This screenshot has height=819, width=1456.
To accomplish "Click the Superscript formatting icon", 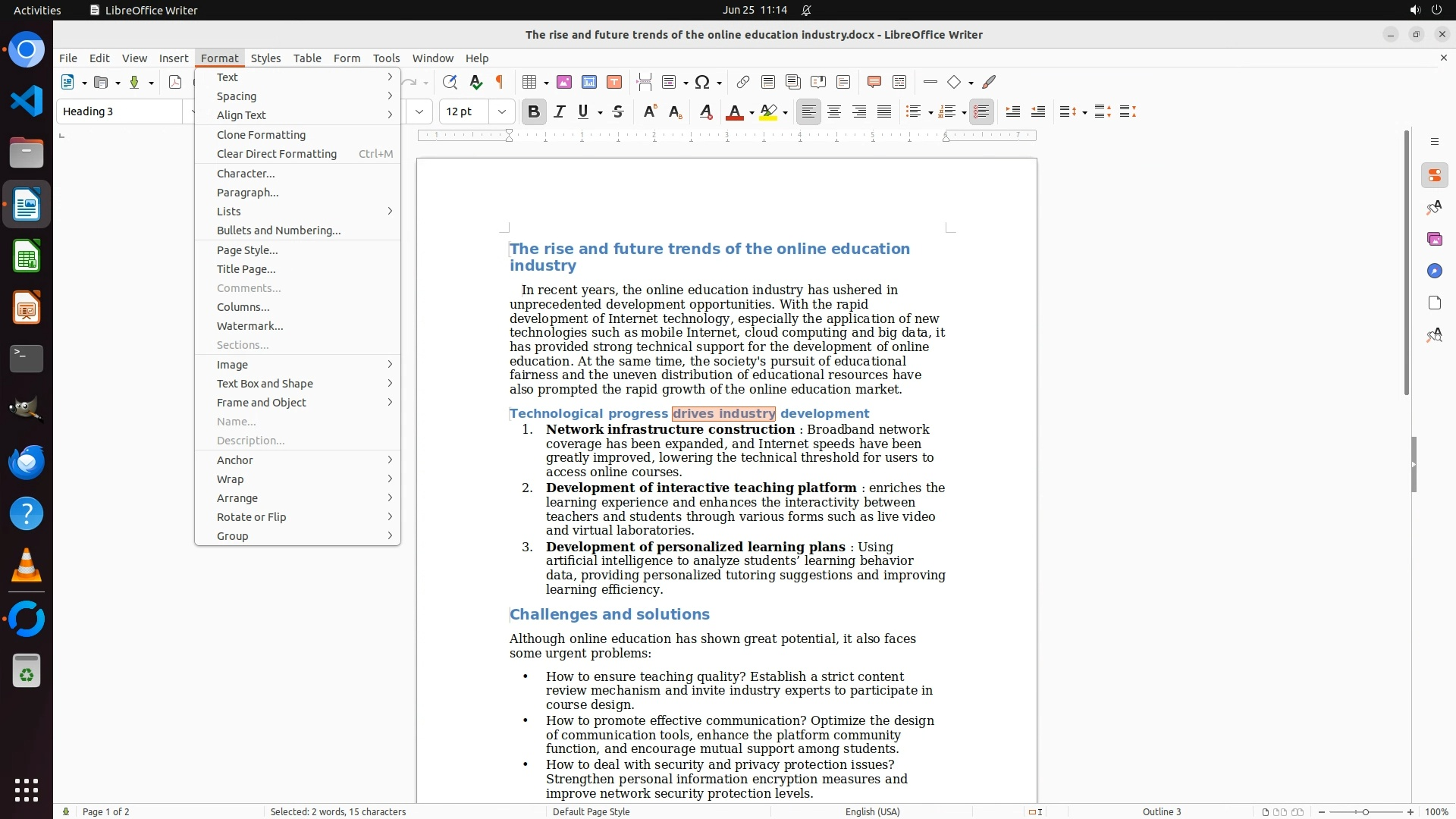I will tap(649, 111).
